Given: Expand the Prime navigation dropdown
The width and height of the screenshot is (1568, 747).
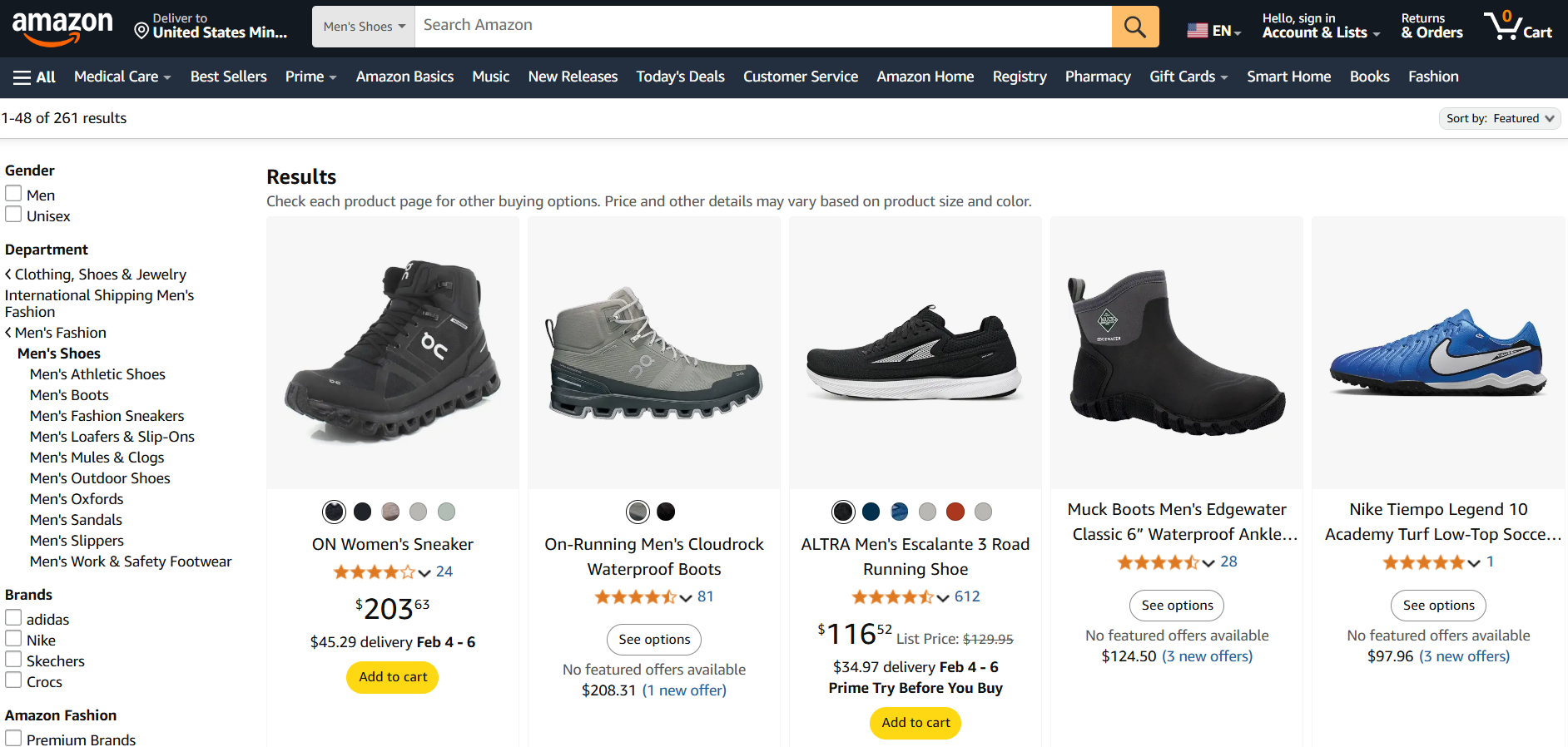Looking at the screenshot, I should click(310, 77).
